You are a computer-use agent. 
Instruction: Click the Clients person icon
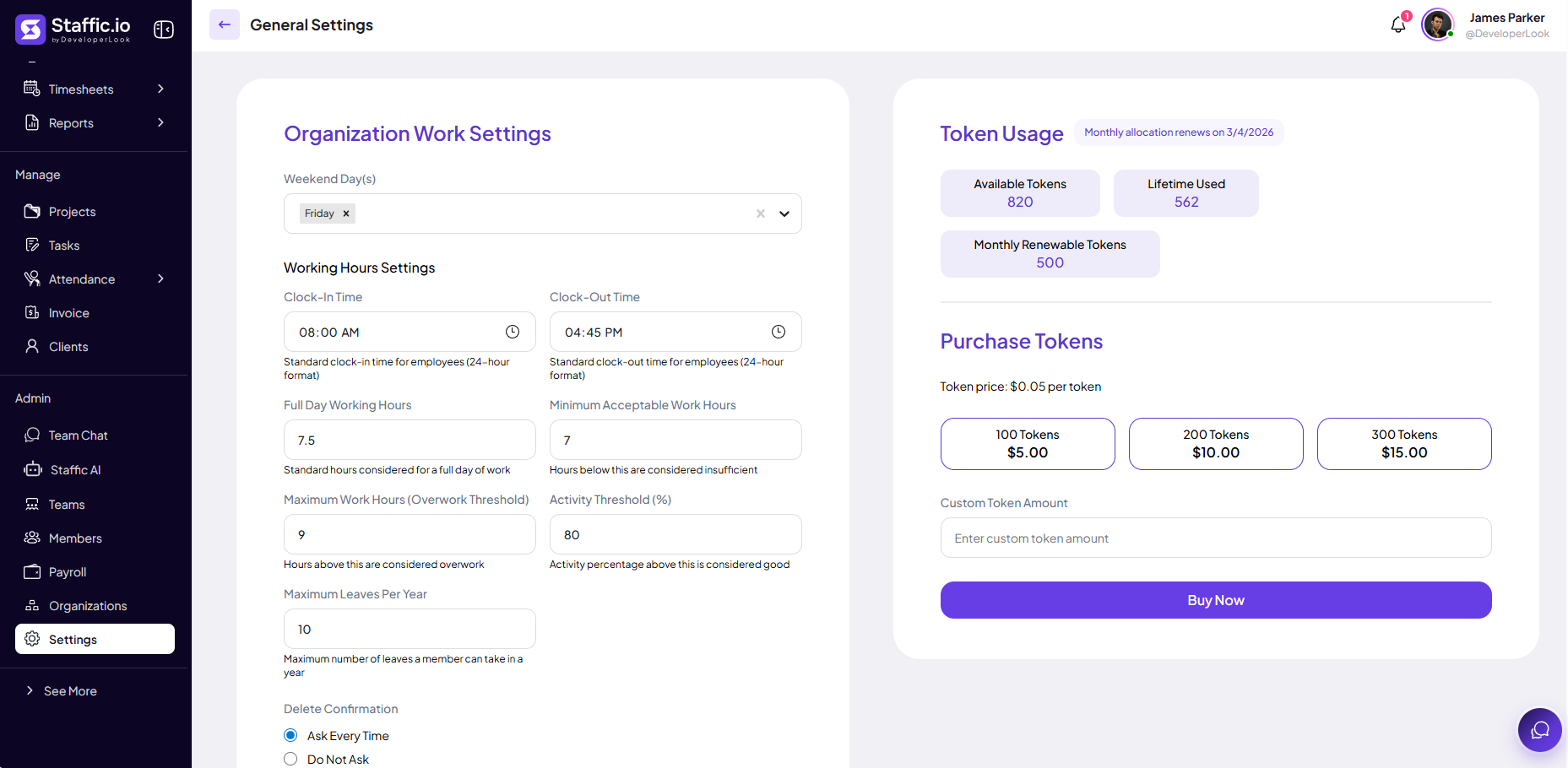(32, 346)
